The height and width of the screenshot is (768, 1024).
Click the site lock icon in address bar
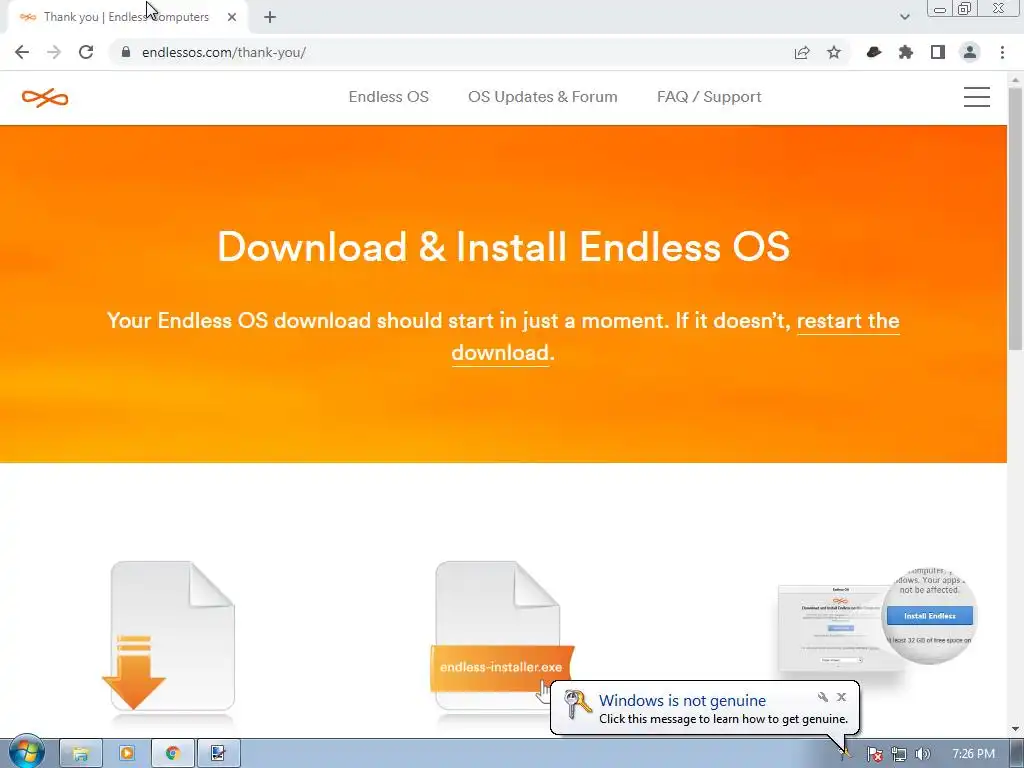(126, 52)
